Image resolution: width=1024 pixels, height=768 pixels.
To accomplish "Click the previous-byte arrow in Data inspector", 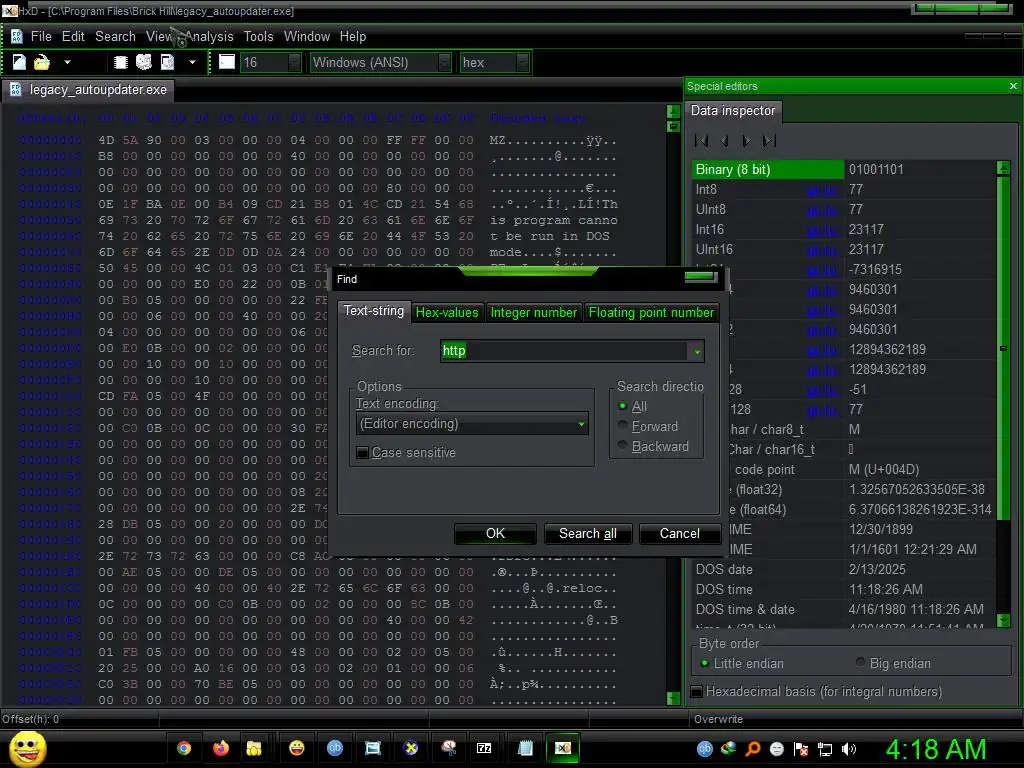I will coord(724,140).
